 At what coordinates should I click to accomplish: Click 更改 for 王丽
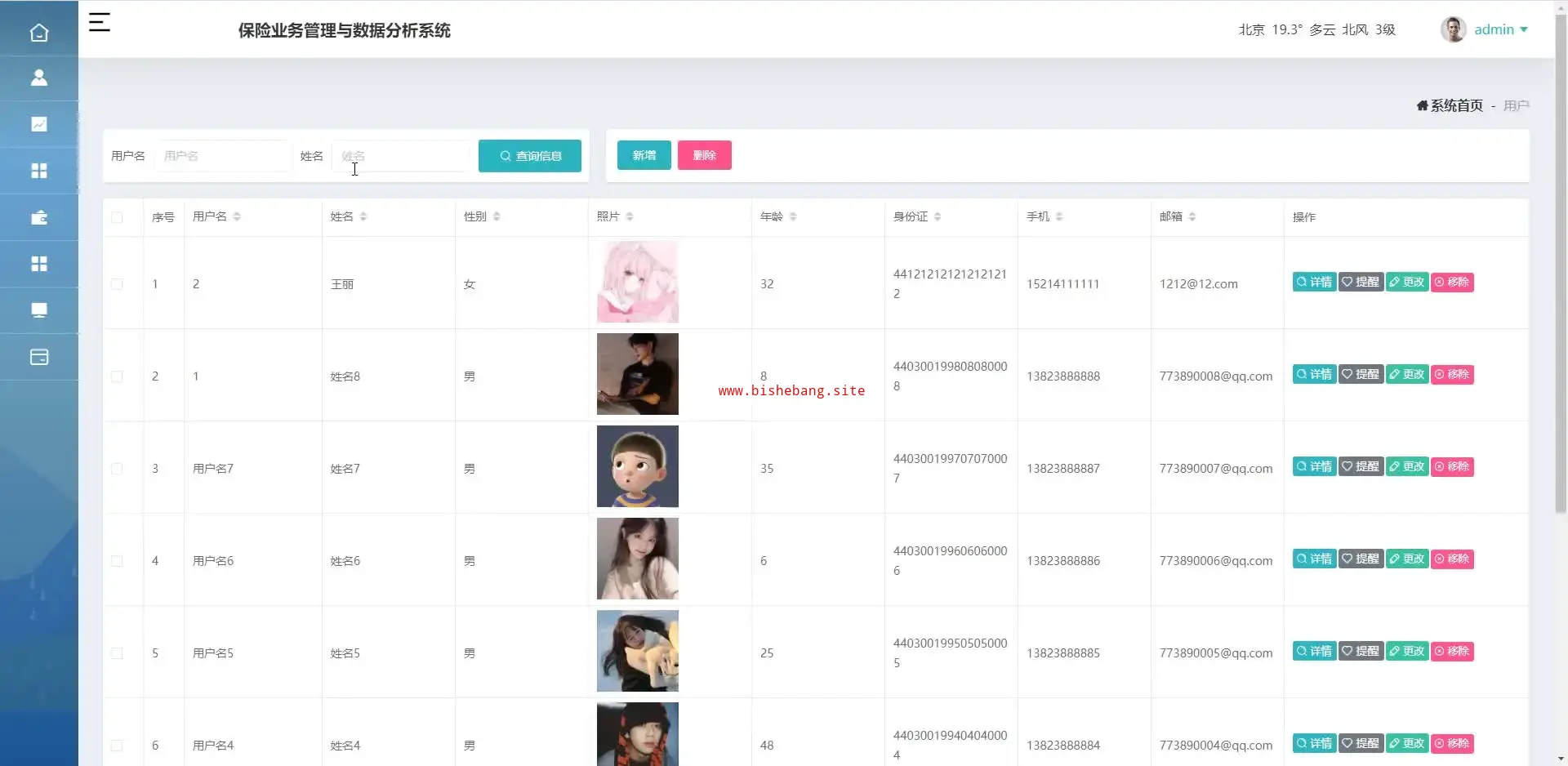pyautogui.click(x=1407, y=283)
